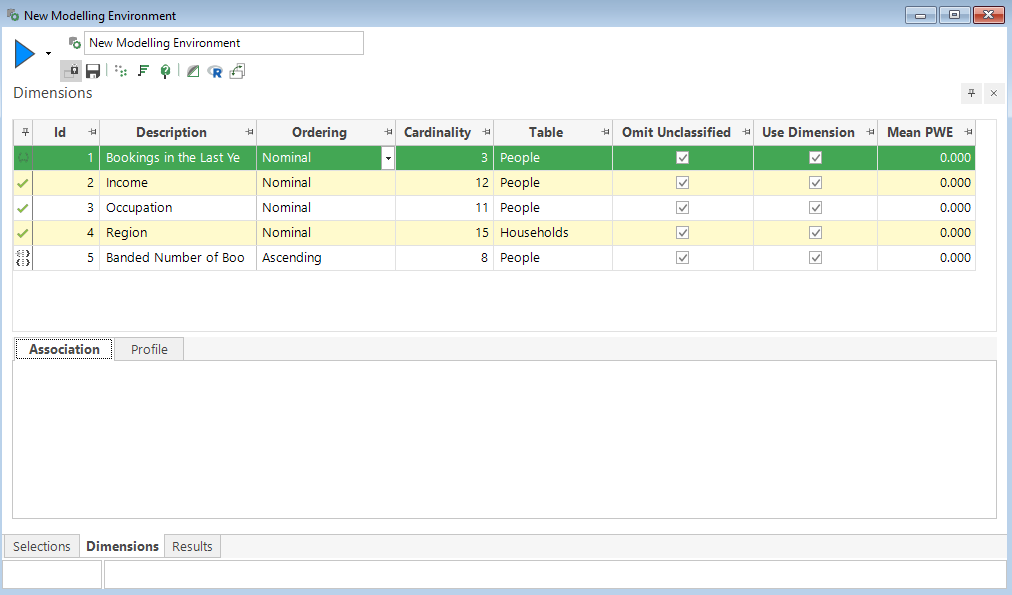Click dotted braces icon for Banded Number row
Viewport: 1012px width, 595px height.
[x=23, y=258]
